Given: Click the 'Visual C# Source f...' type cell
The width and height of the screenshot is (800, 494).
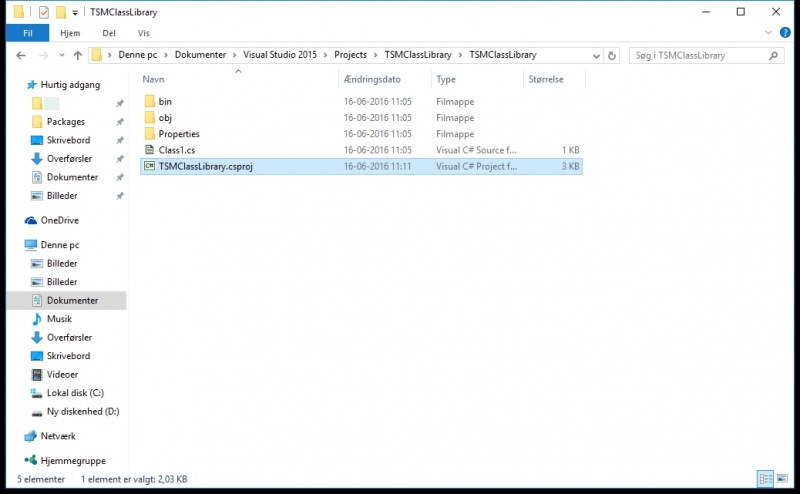Looking at the screenshot, I should [x=476, y=150].
